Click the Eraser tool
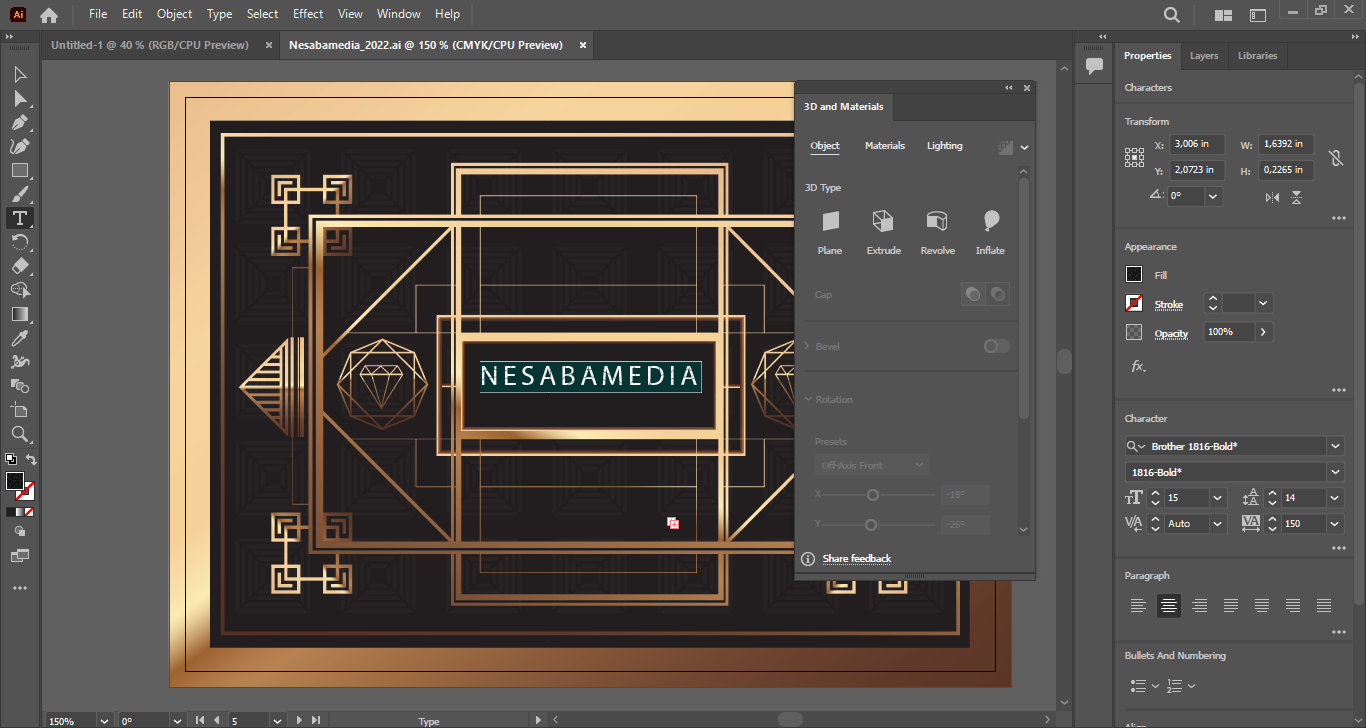 (19, 266)
